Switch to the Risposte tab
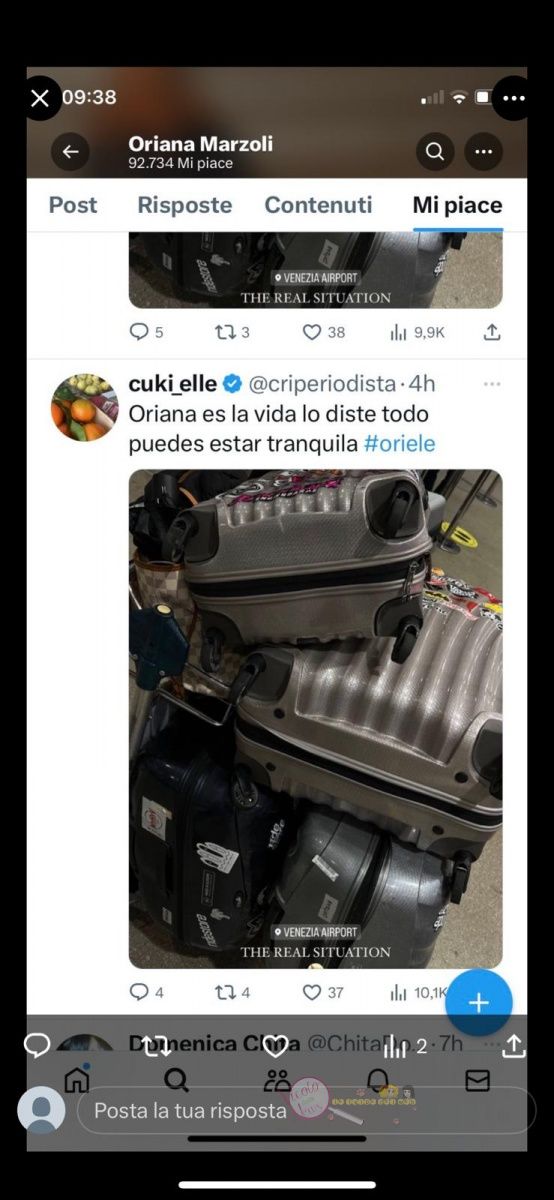The image size is (554, 1200). pyautogui.click(x=184, y=205)
